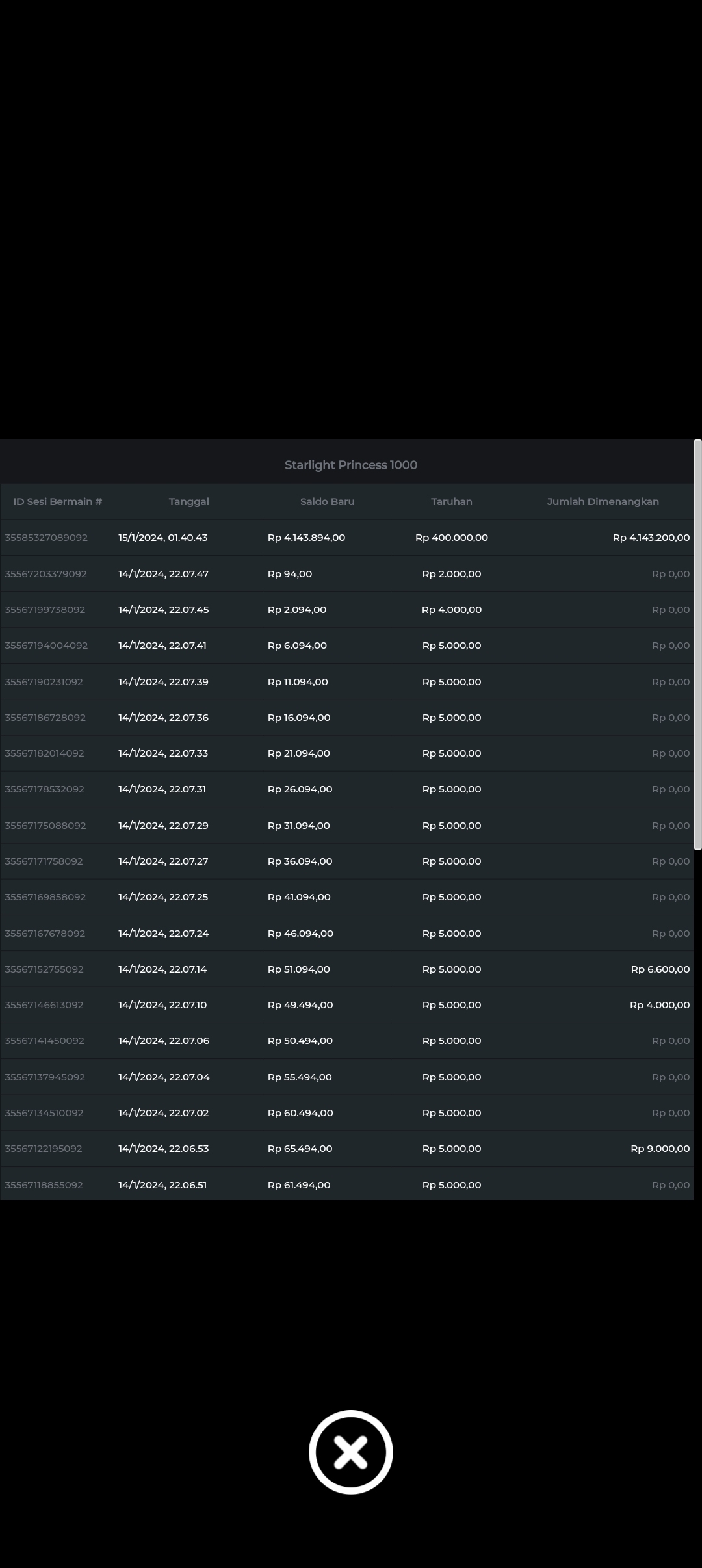Click the Rp 4.143.200,00 winning amount
The width and height of the screenshot is (702, 1568).
click(x=651, y=538)
